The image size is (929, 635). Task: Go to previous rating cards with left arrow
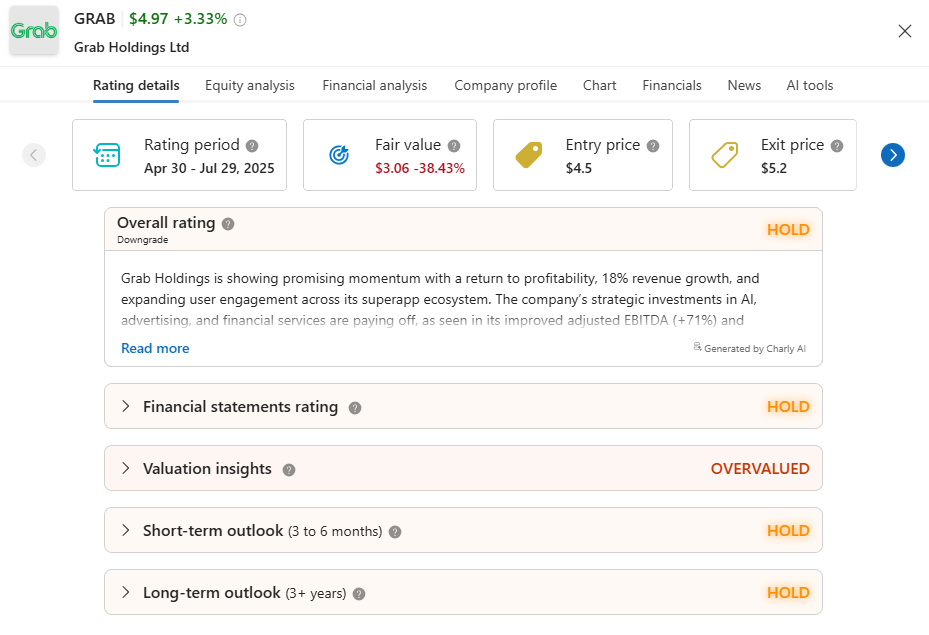click(34, 155)
